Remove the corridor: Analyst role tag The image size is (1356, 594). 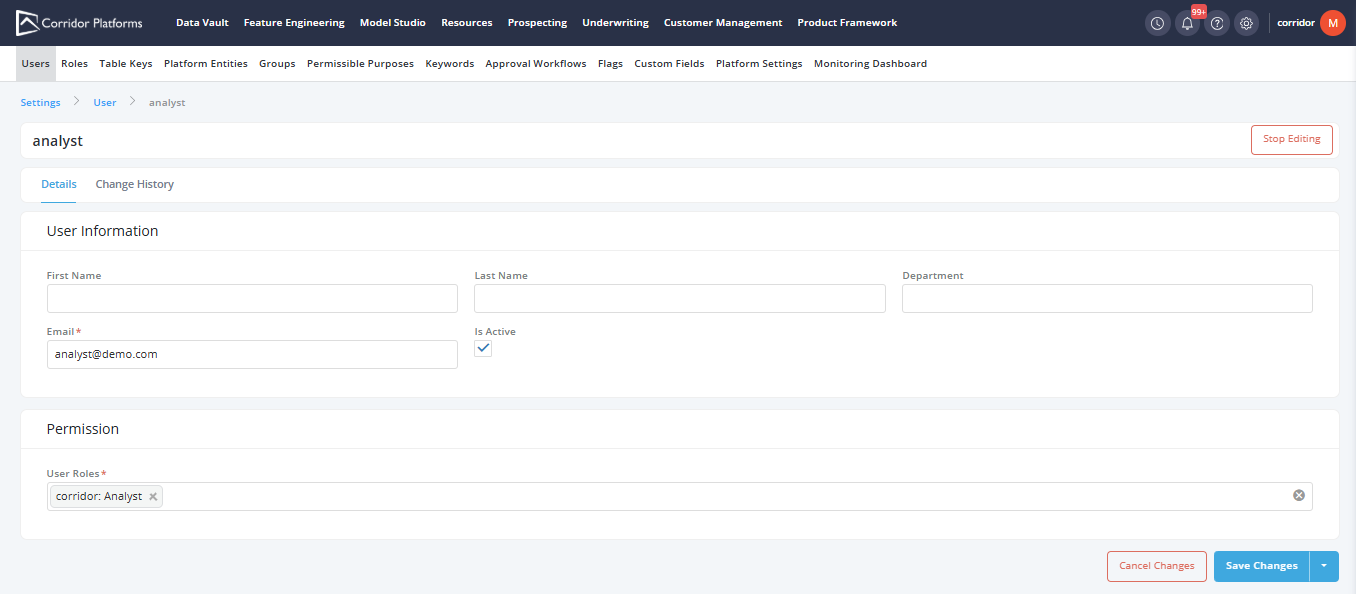(x=153, y=497)
